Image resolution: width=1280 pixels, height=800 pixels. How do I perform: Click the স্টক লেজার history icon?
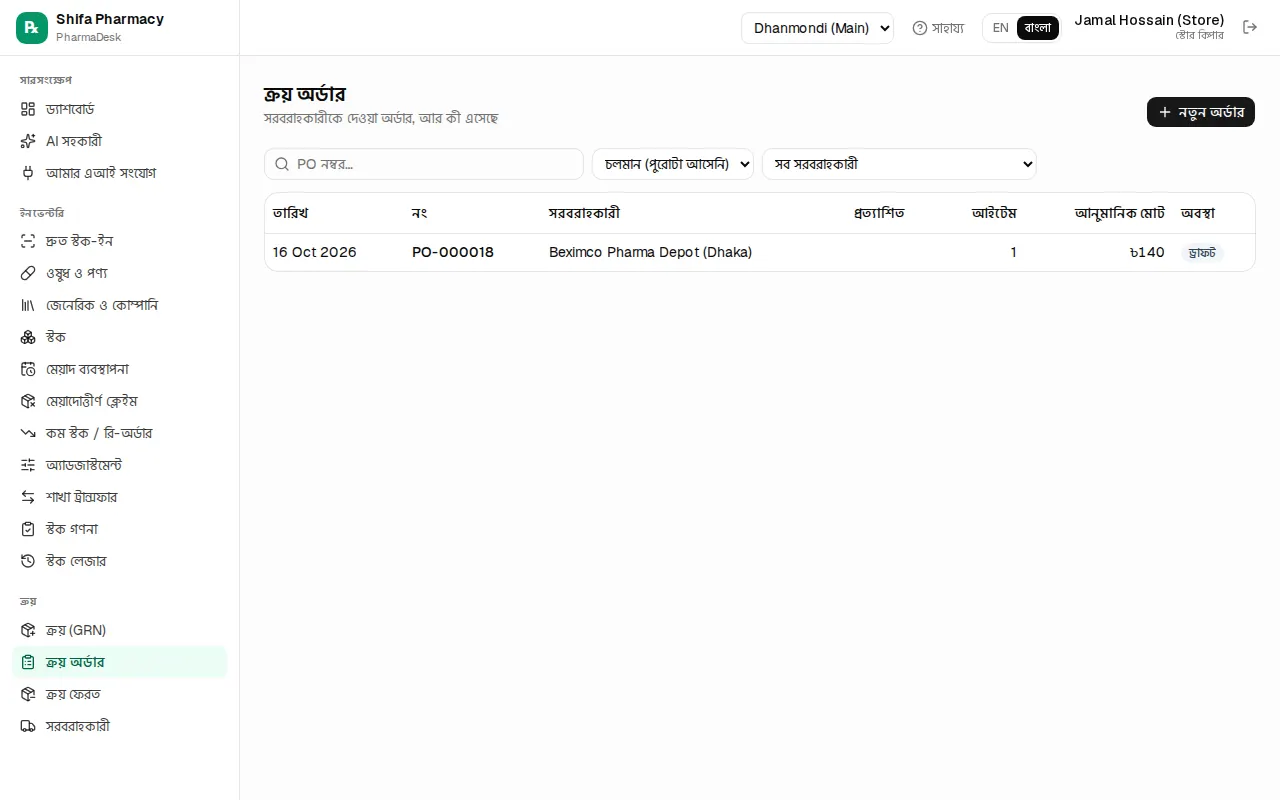click(x=28, y=561)
